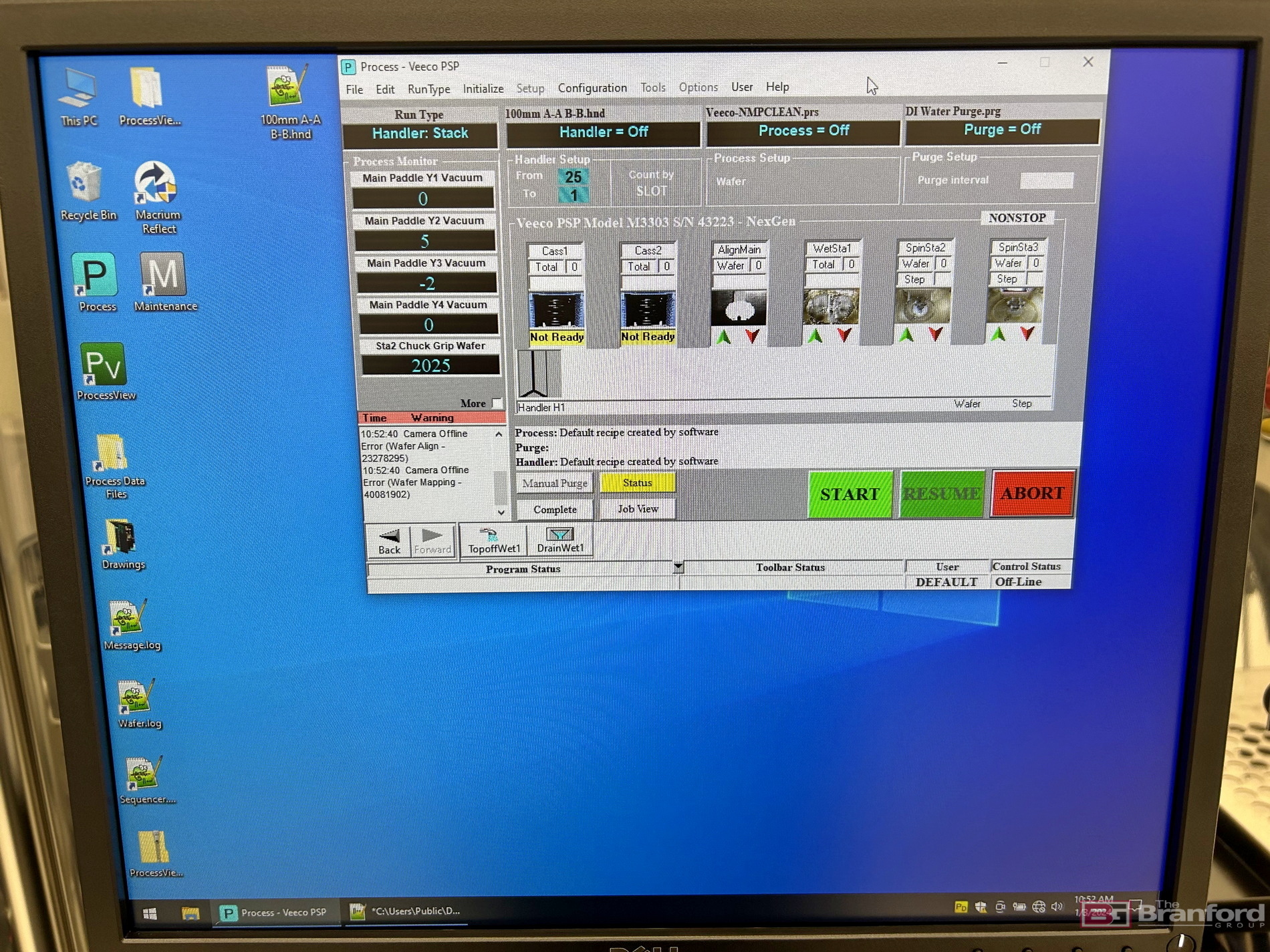Click the Handler: Stack run type display
The width and height of the screenshot is (1270, 952).
[x=420, y=134]
